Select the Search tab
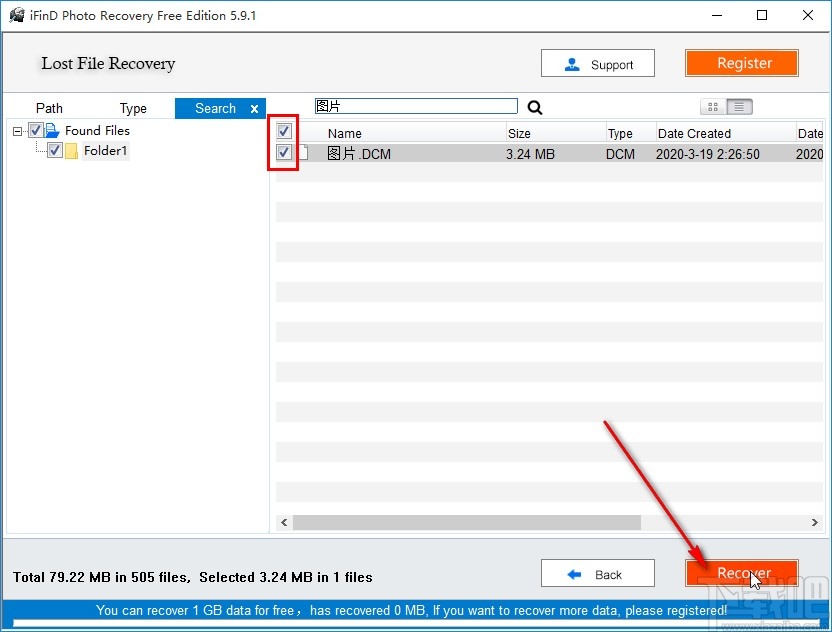832x632 pixels. (215, 108)
